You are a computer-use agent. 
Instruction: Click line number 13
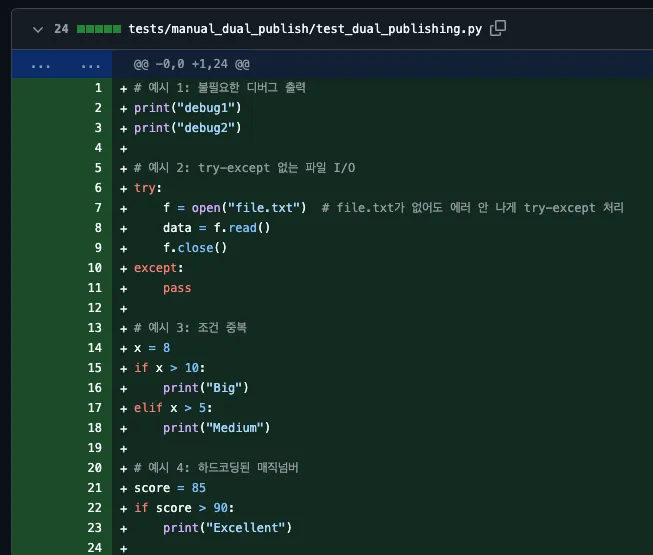(95, 328)
